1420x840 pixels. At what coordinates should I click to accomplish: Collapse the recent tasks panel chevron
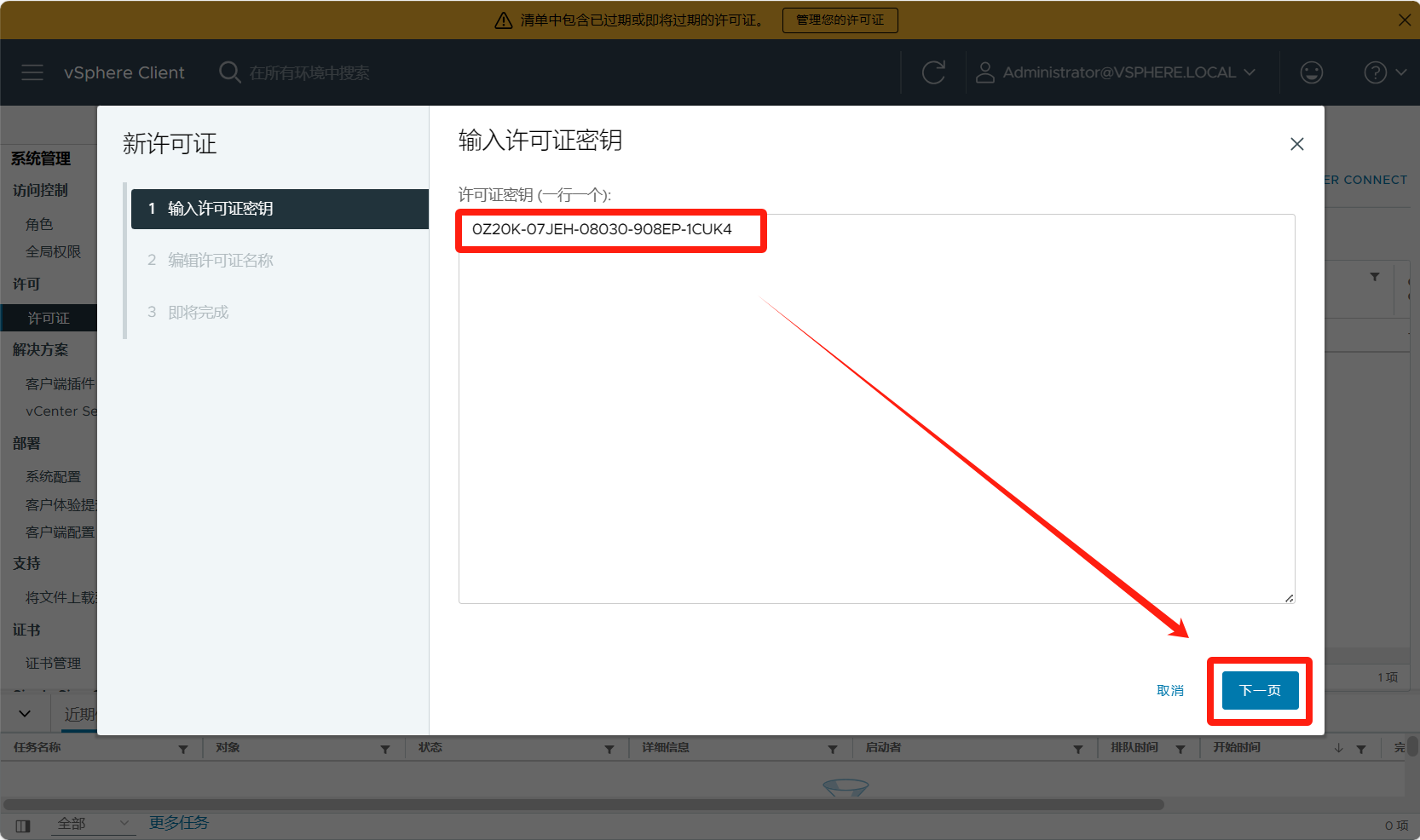25,714
